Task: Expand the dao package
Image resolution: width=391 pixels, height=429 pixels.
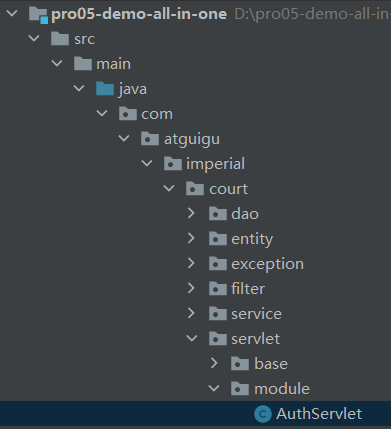Action: pyautogui.click(x=191, y=213)
